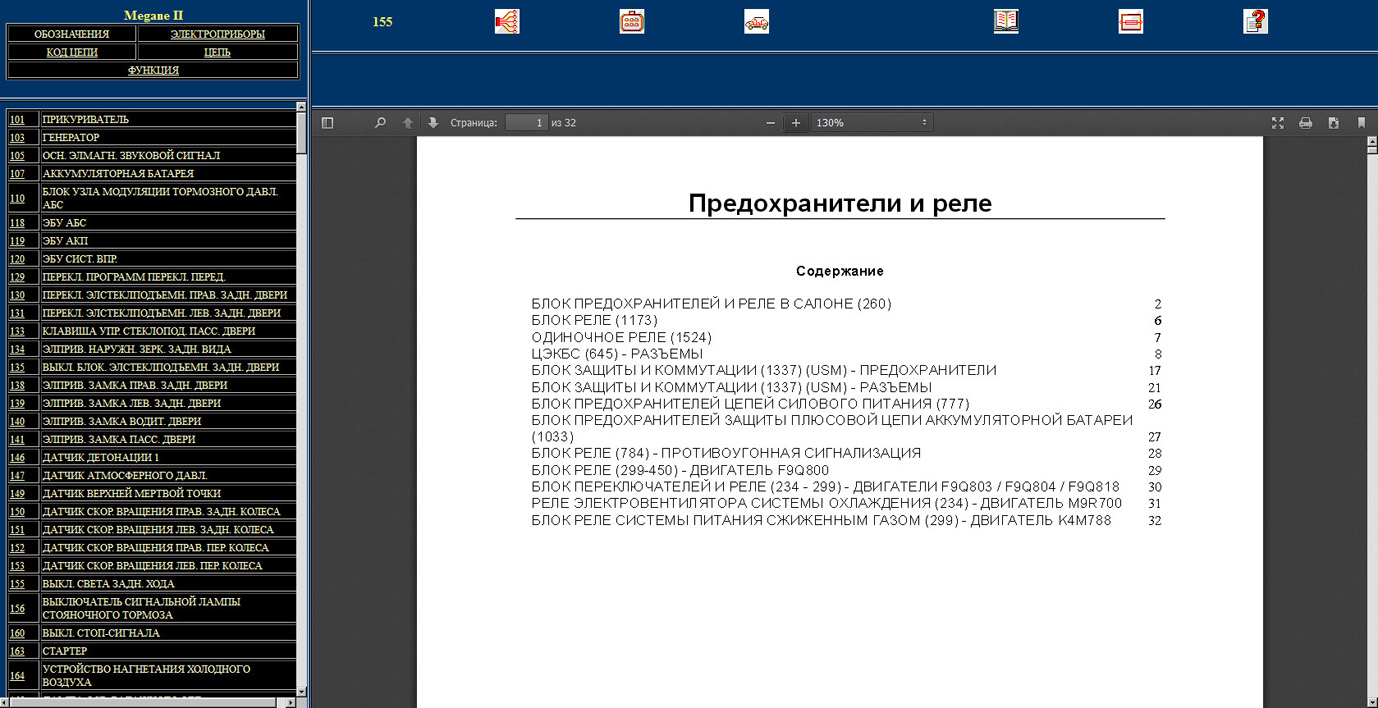Zoom out using the minus button
The image size is (1378, 708).
click(770, 123)
